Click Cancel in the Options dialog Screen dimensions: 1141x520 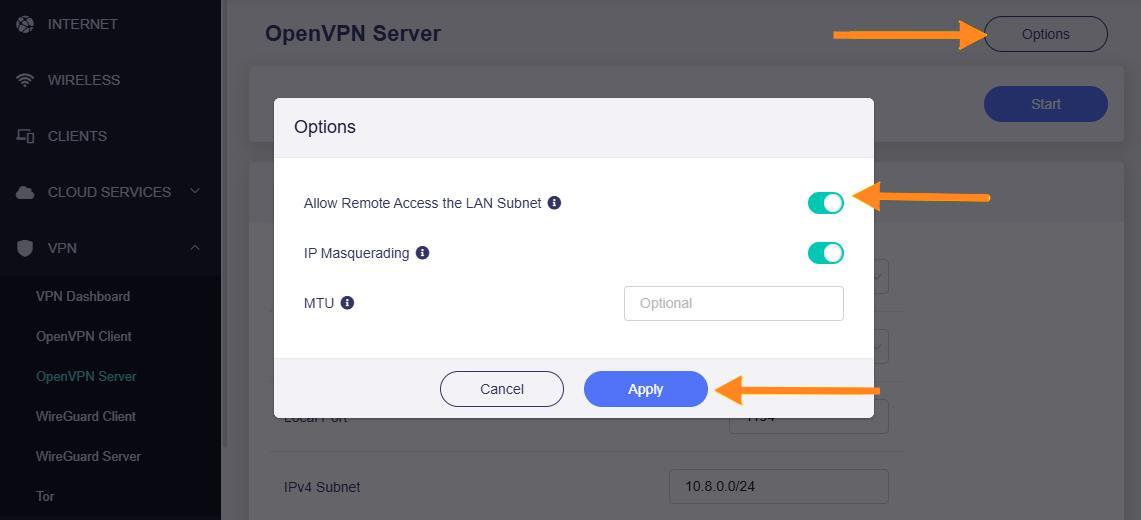click(501, 389)
